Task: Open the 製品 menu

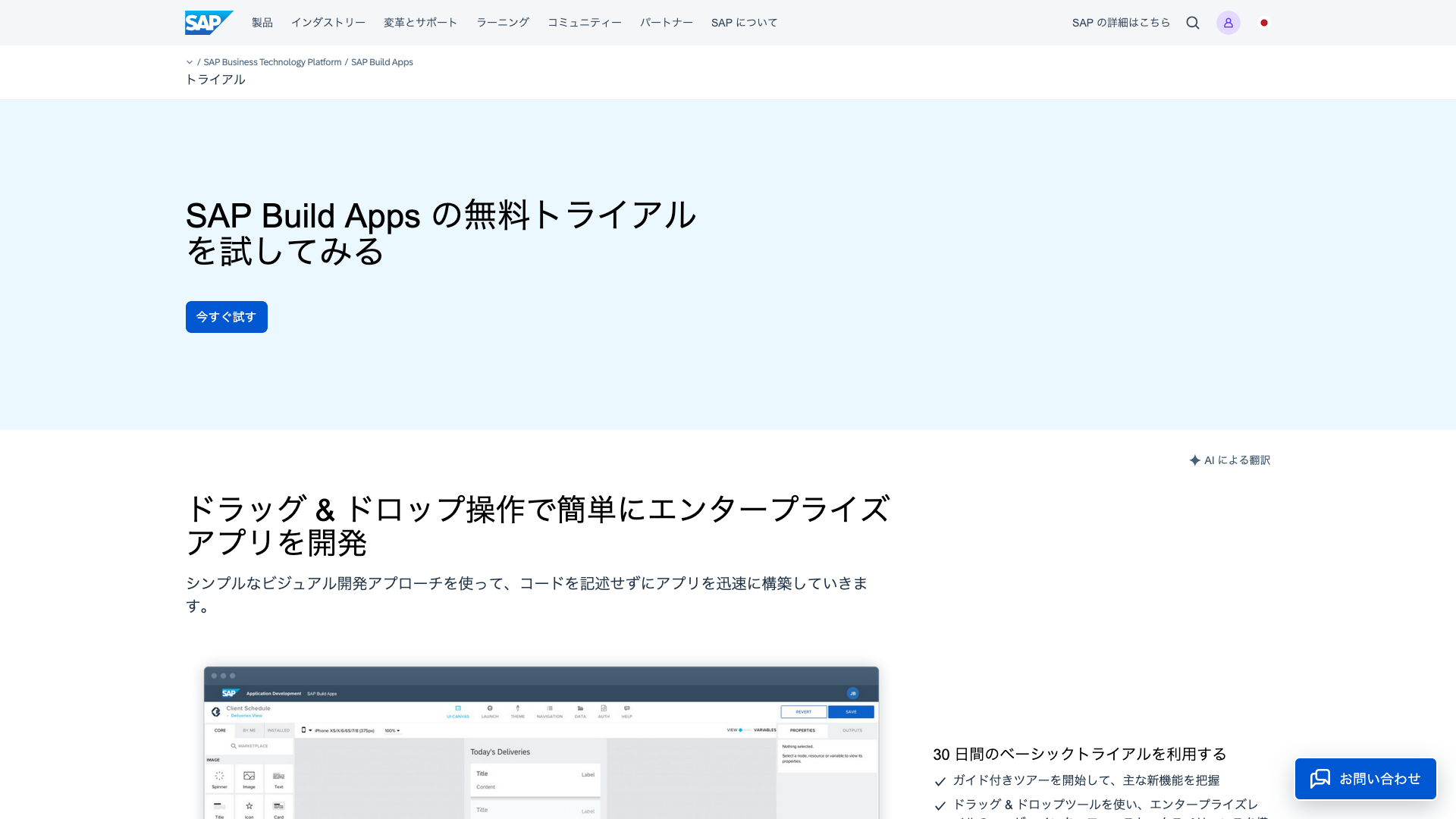Action: point(262,23)
